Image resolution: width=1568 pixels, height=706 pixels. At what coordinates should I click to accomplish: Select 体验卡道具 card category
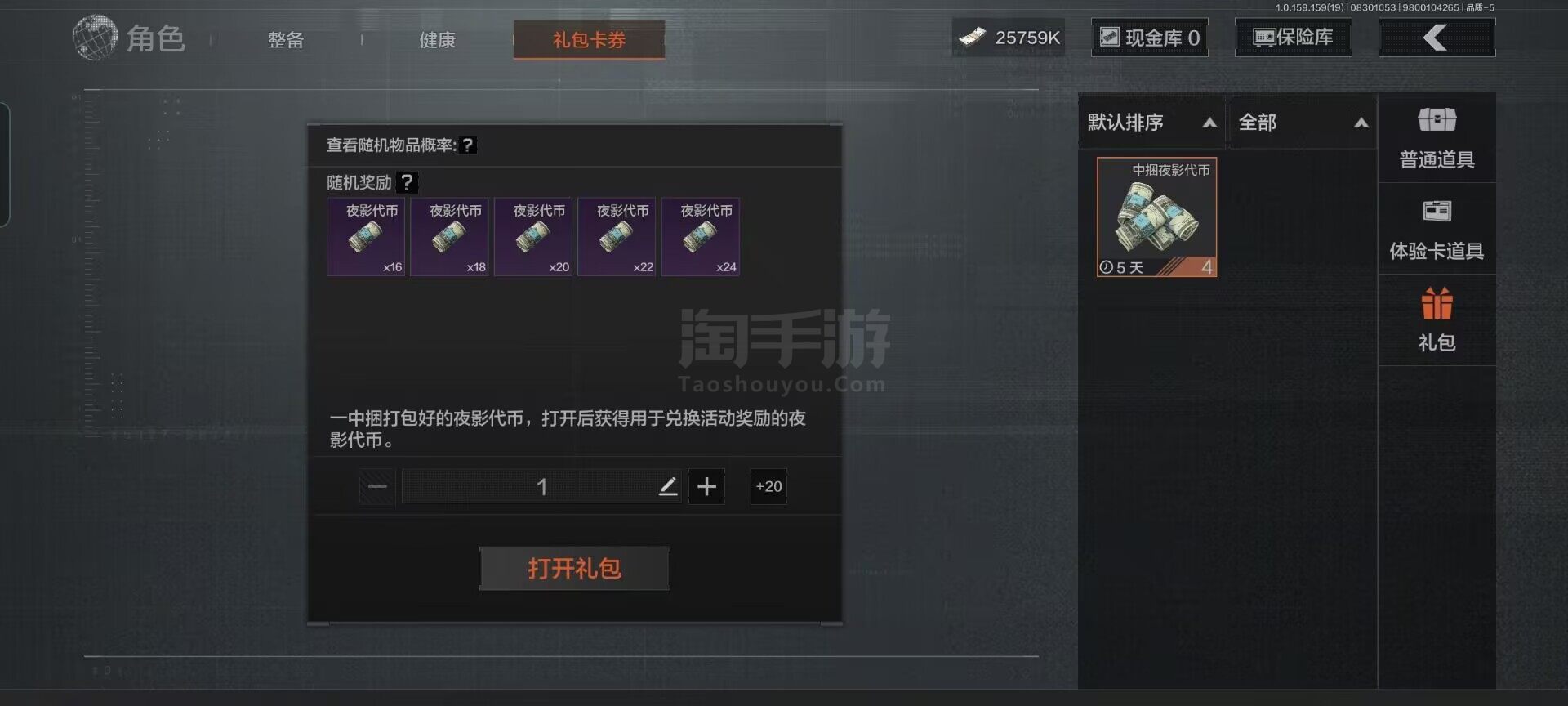pos(1437,230)
